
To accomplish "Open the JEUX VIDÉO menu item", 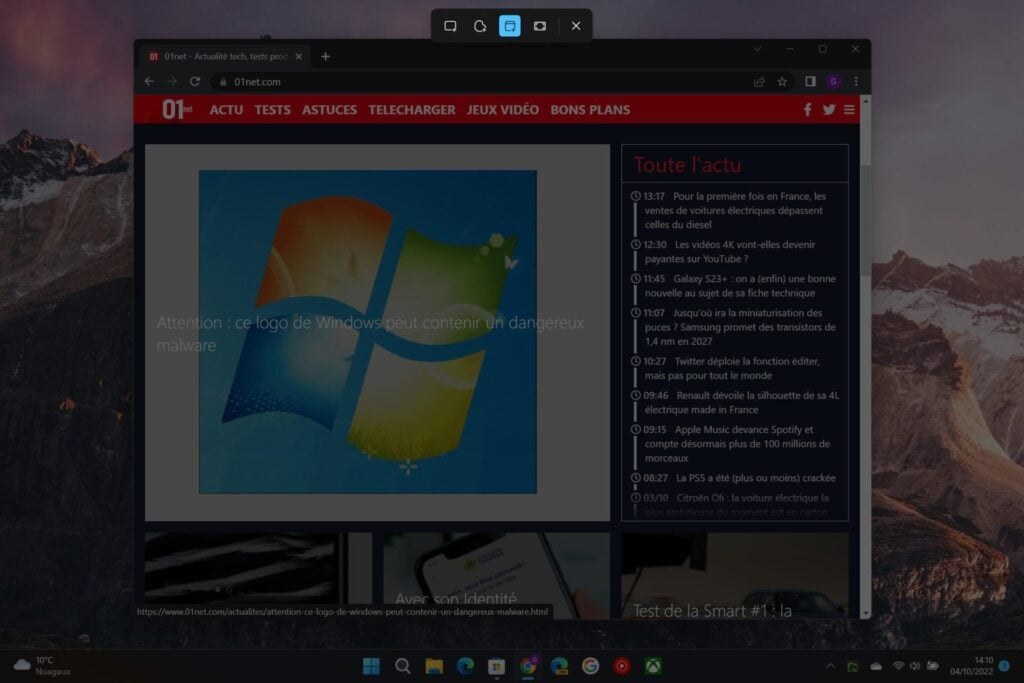I will (x=502, y=110).
